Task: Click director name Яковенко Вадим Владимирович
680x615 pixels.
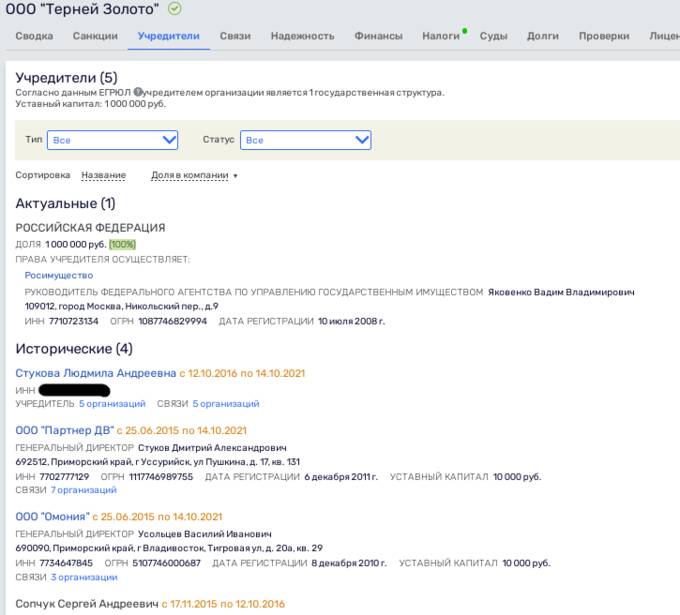Action: click(561, 292)
